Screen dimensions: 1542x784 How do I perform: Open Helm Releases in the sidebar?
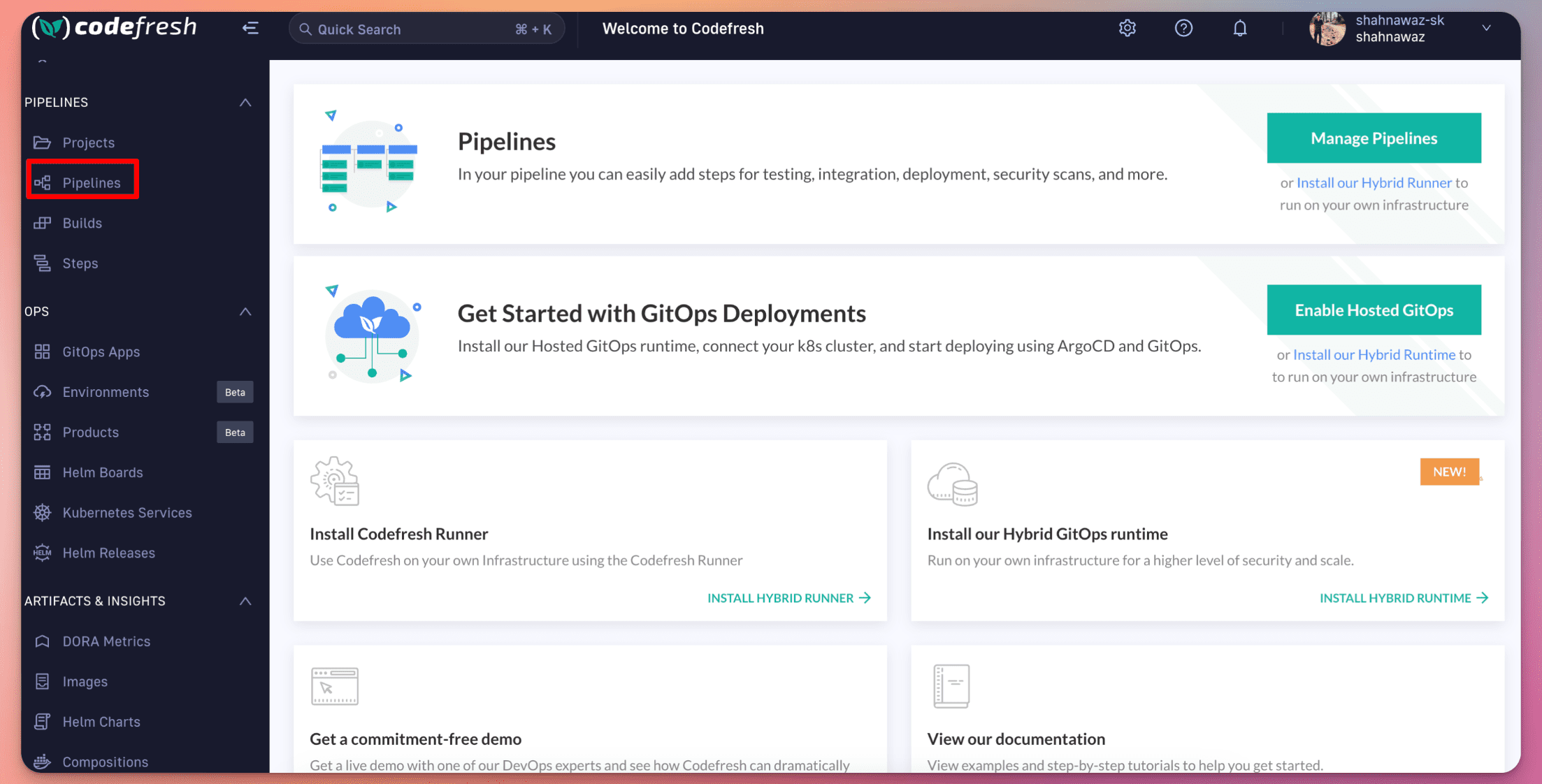(x=109, y=552)
